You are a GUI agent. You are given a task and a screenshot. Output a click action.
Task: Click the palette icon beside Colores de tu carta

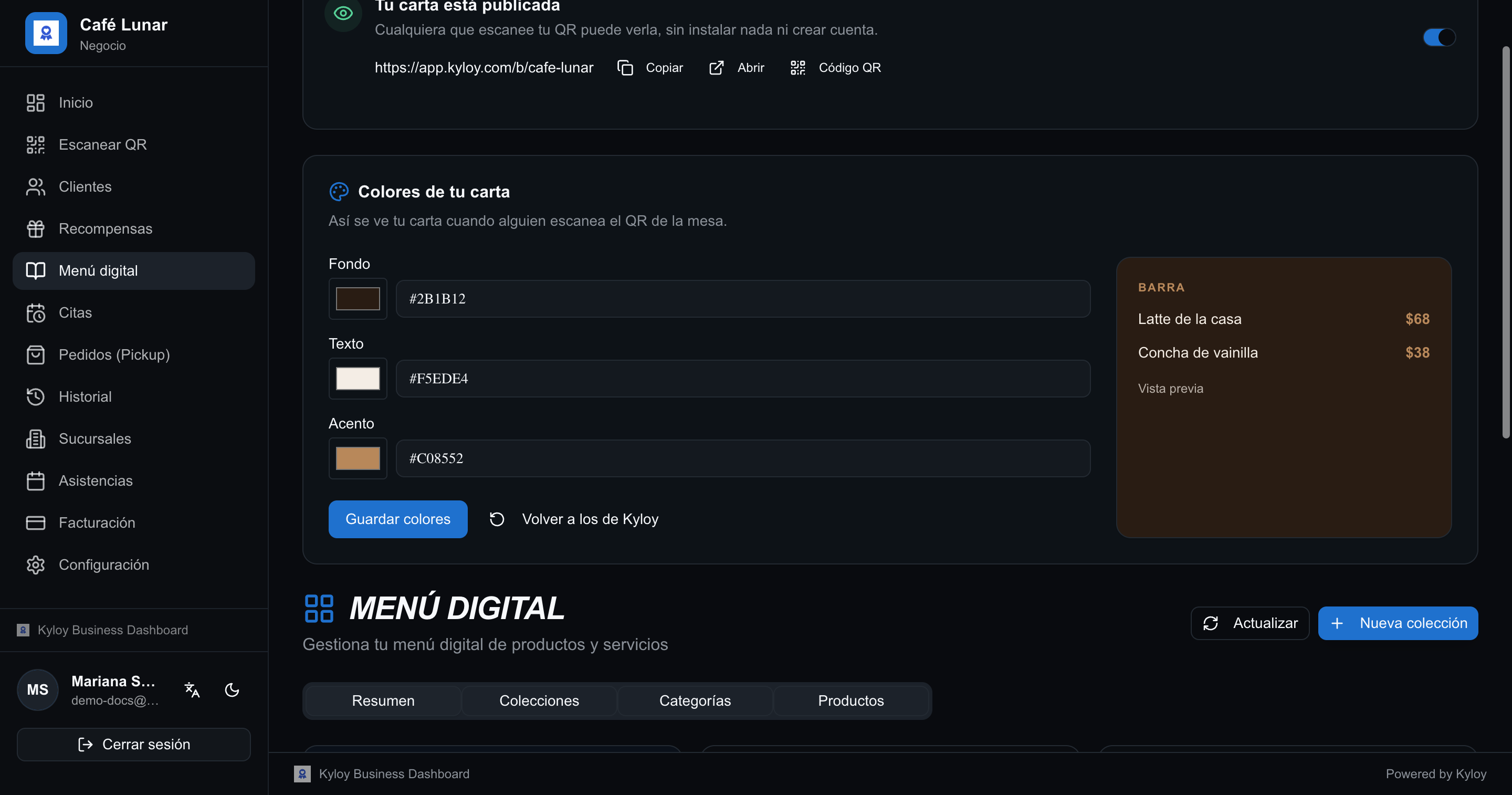[339, 192]
